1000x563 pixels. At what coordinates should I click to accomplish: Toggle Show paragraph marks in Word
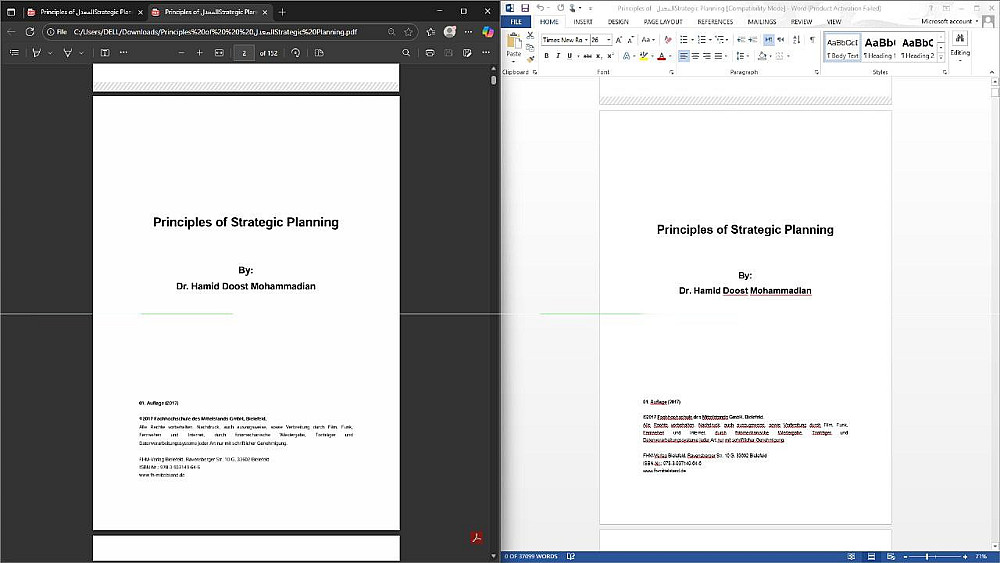[812, 40]
